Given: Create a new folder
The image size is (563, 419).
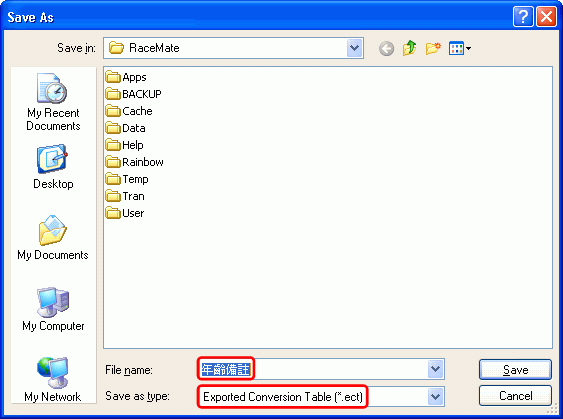Looking at the screenshot, I should [433, 48].
